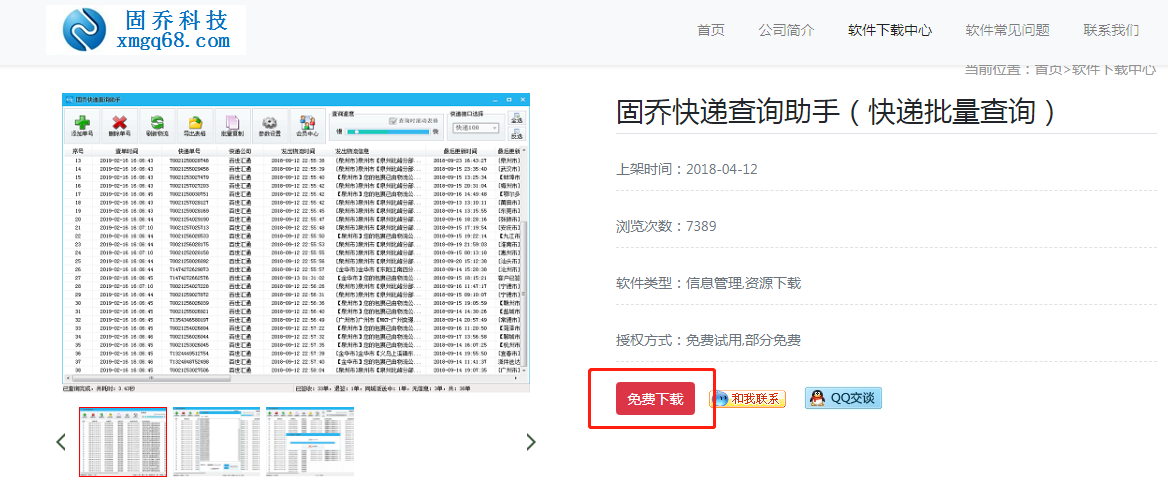Open 快递100 interface dropdown in preview
1168x484 pixels.
click(476, 128)
